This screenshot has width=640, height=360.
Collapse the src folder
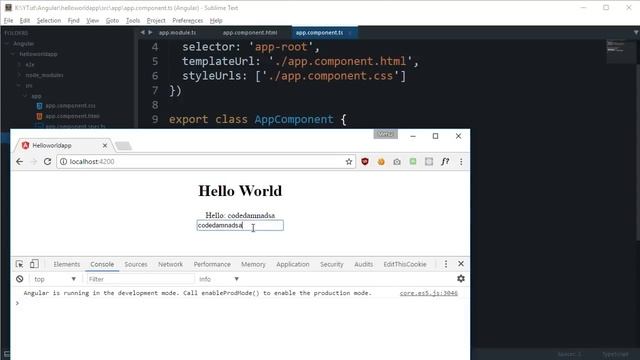[19, 86]
